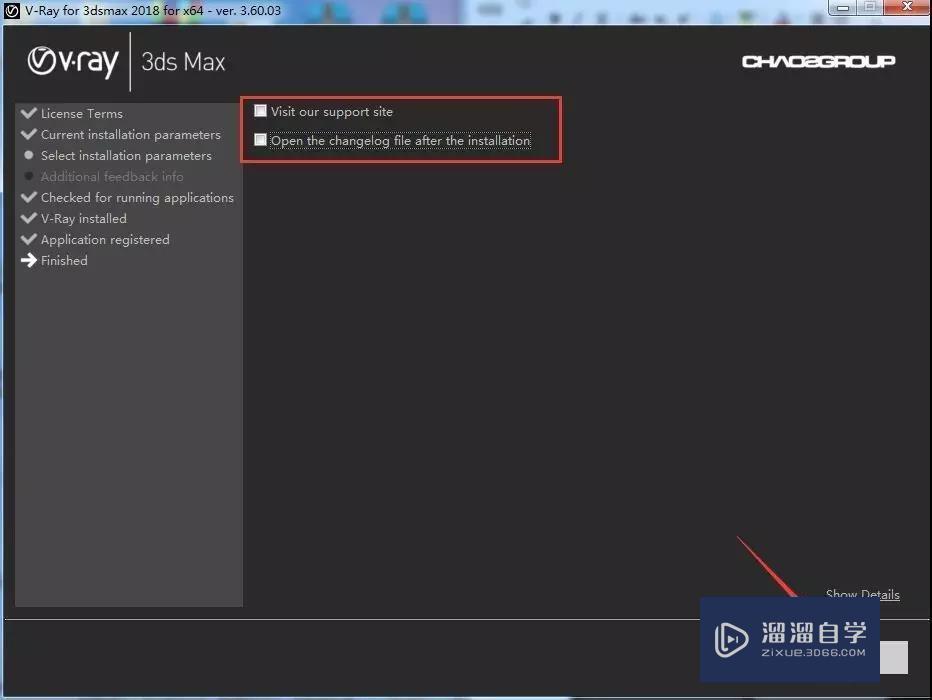Select the Current installation parameters step
932x700 pixels.
[x=121, y=135]
